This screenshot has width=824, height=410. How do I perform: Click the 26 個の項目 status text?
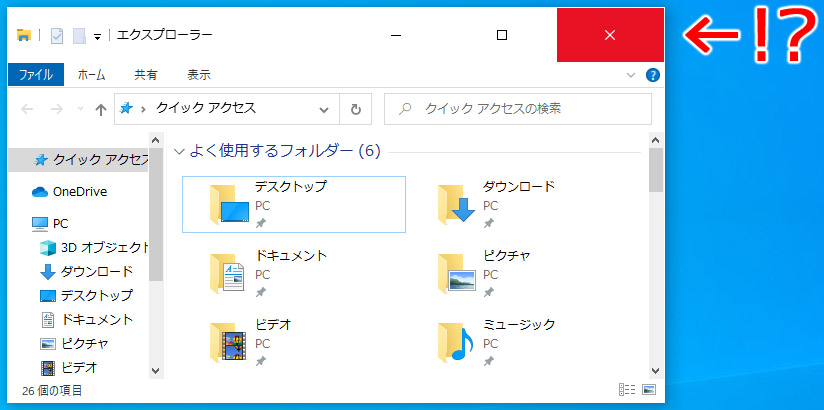point(52,391)
